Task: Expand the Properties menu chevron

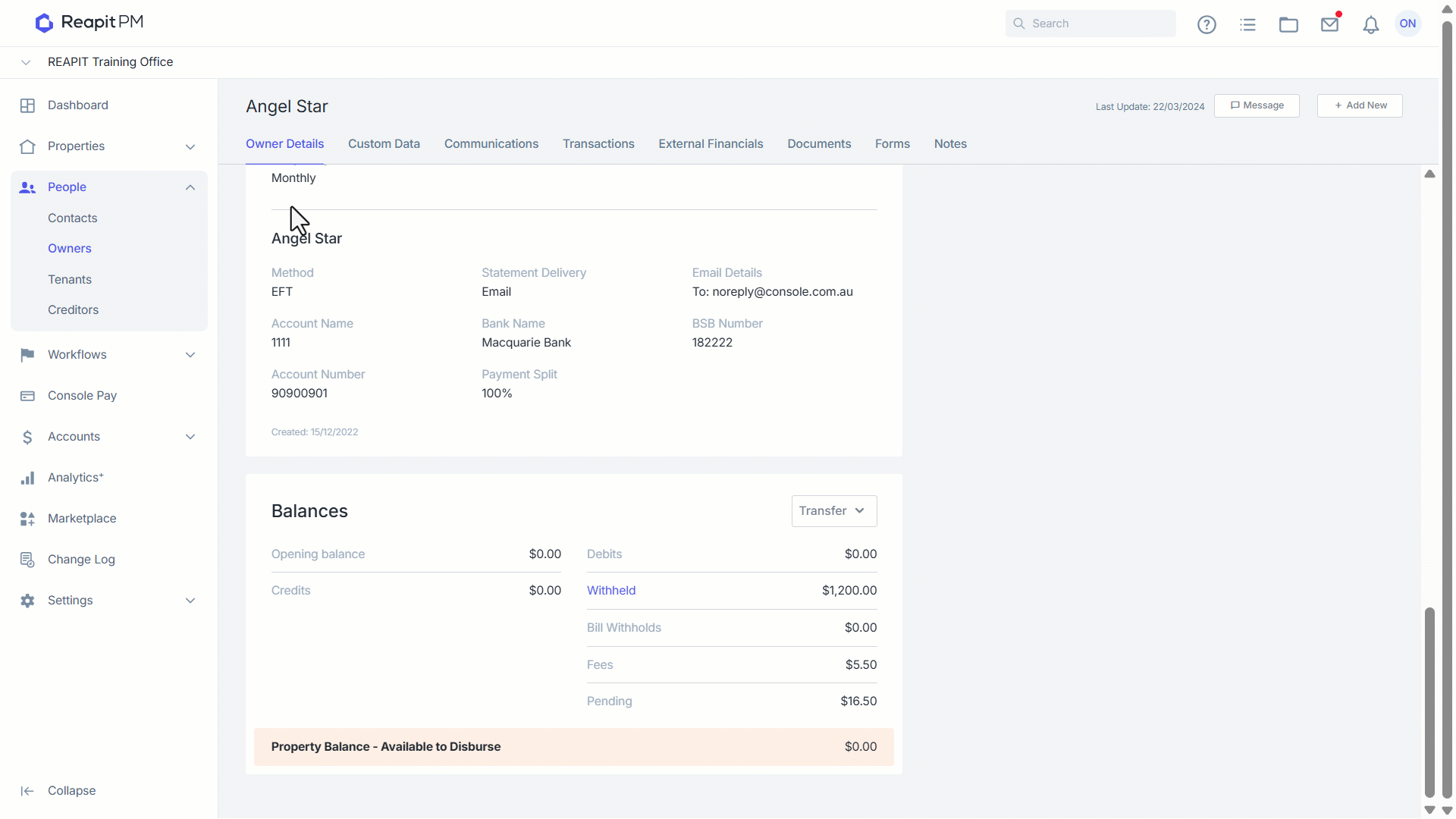Action: point(190,146)
